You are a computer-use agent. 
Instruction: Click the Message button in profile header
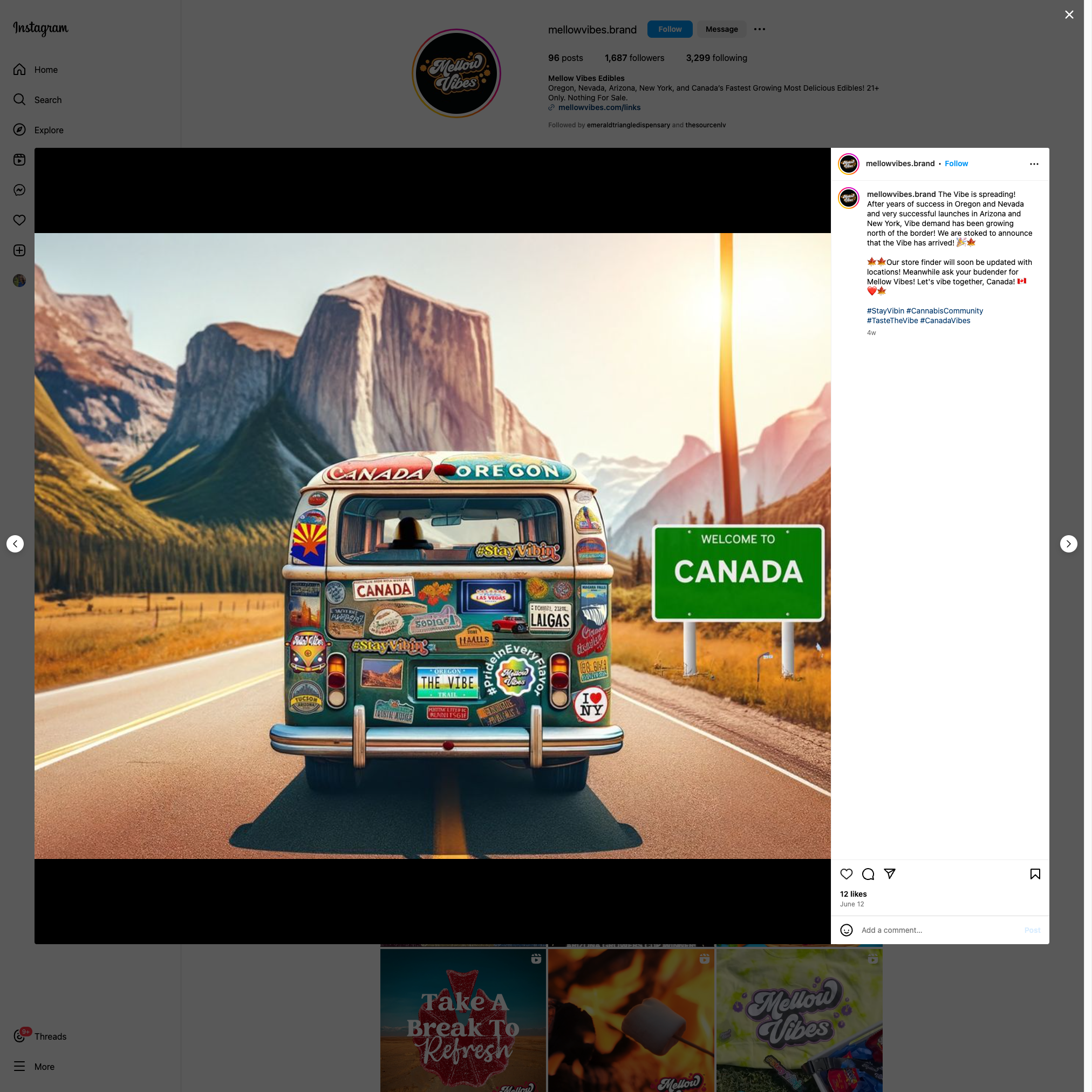[x=722, y=29]
